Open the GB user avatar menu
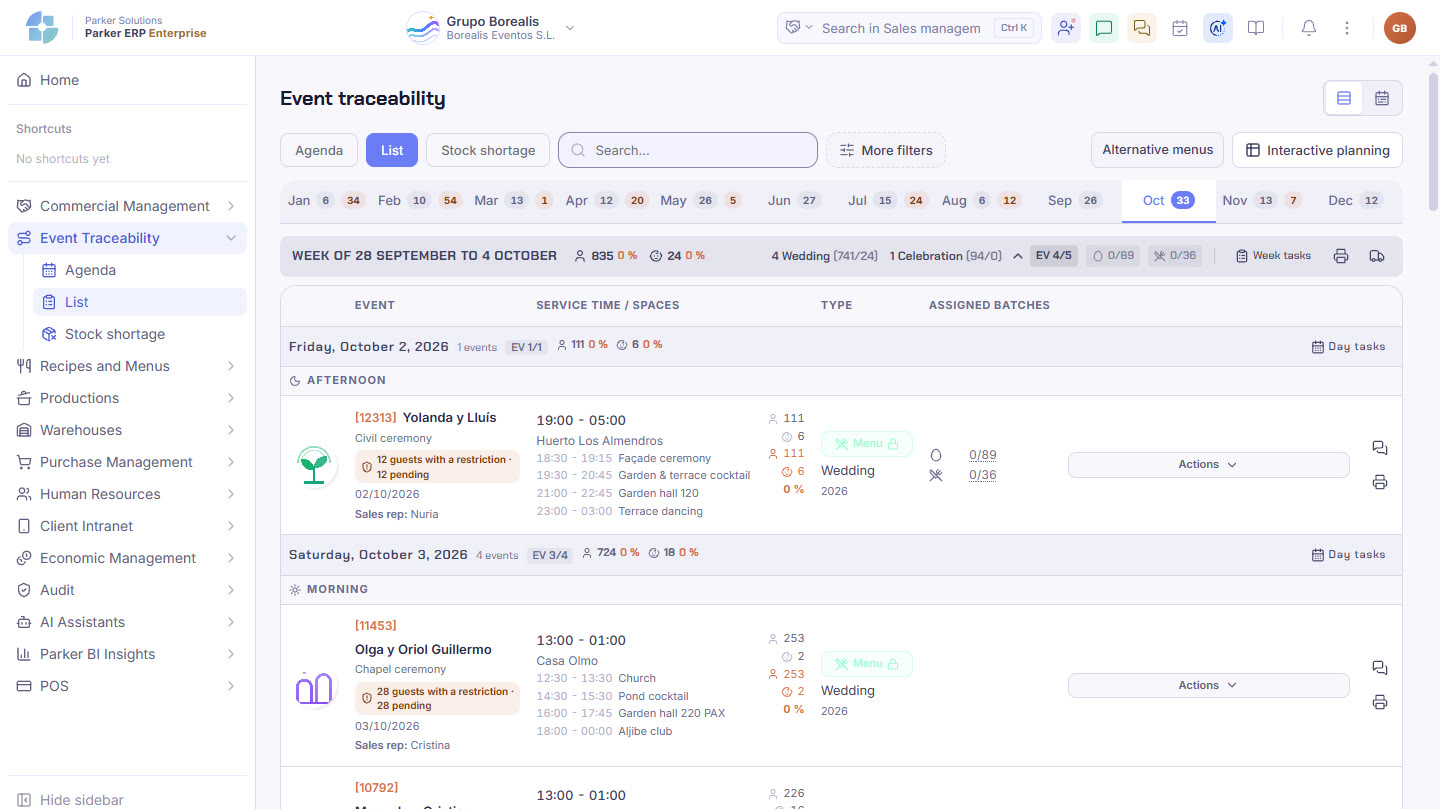Screen dimensions: 1440x809 click(x=1400, y=28)
